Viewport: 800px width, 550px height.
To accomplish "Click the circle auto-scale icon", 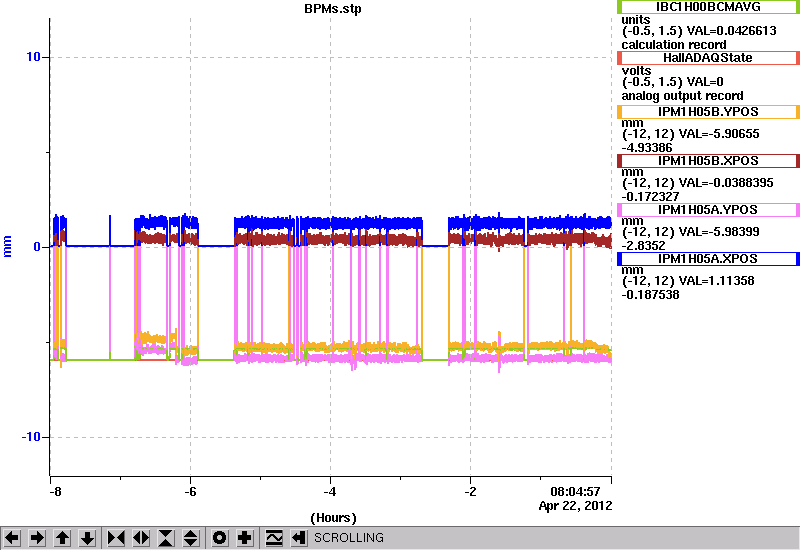I will [x=220, y=538].
